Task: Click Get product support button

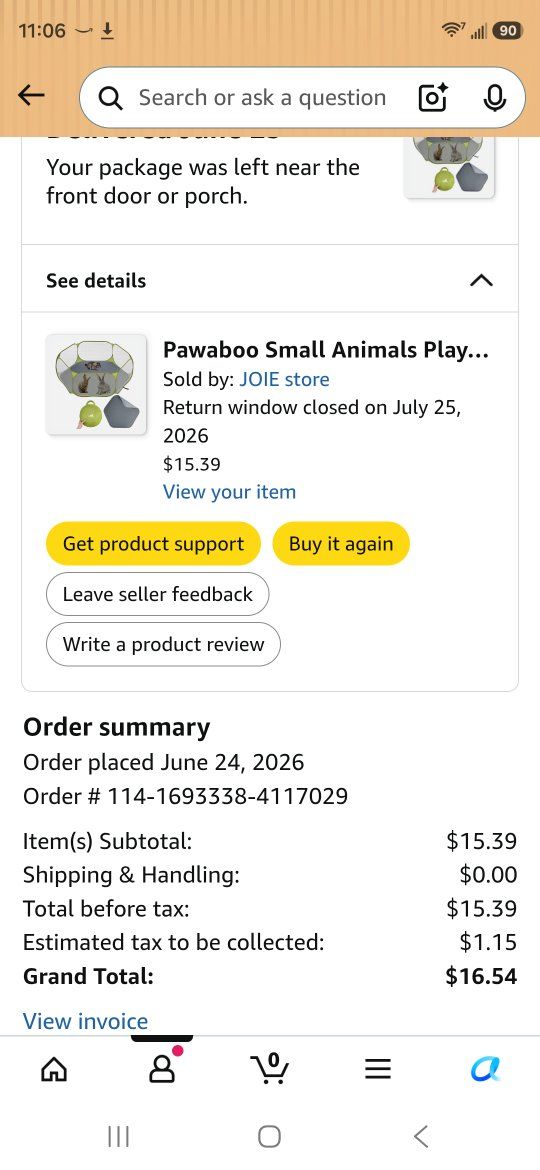Action: [154, 543]
